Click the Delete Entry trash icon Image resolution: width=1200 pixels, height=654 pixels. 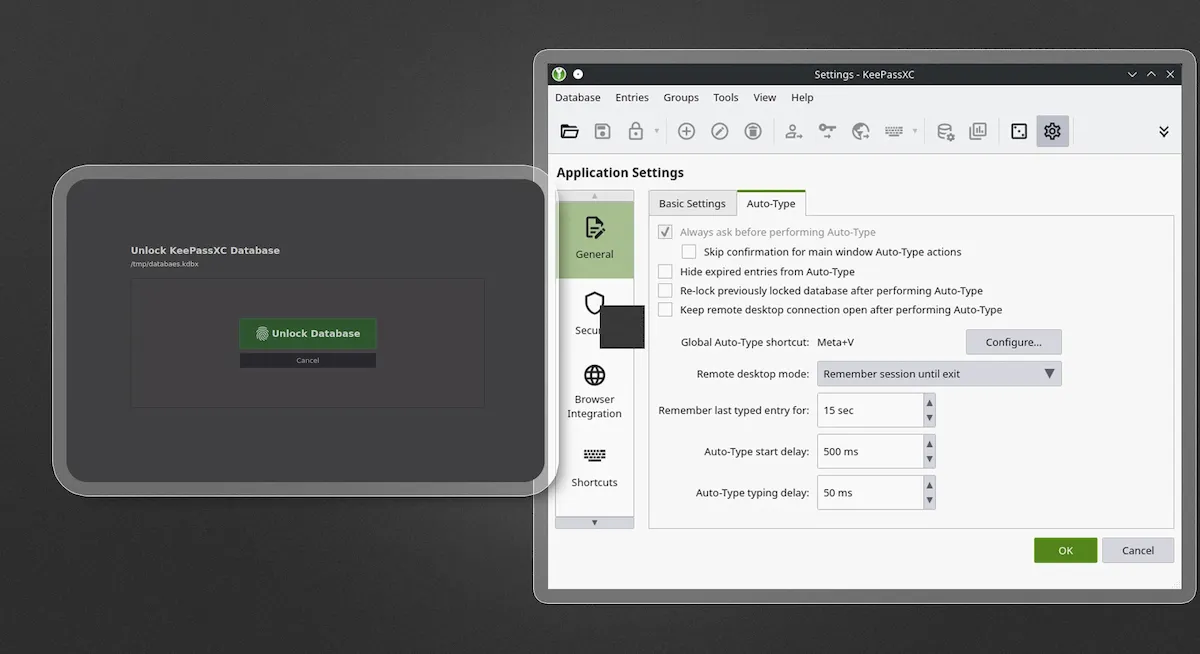[753, 131]
